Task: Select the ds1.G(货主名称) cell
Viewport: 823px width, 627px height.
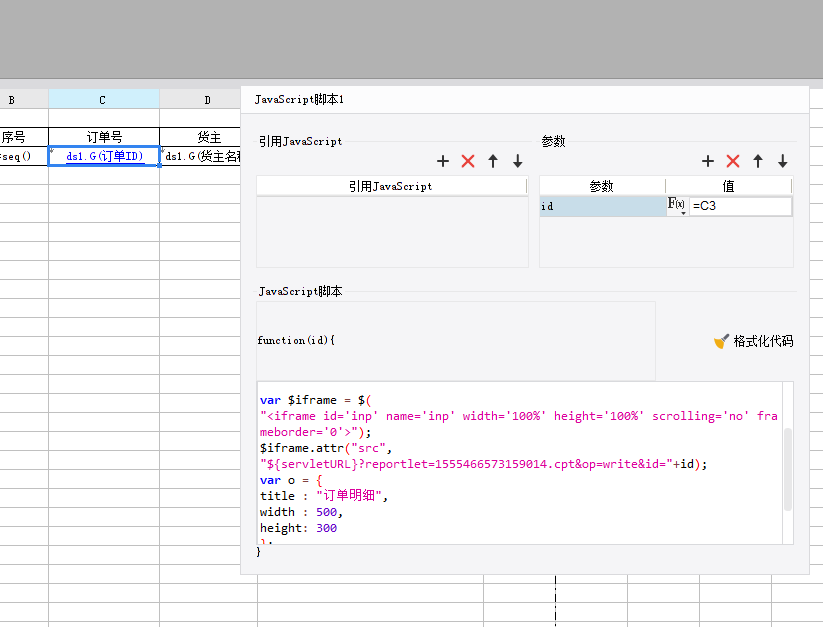Action: (x=201, y=156)
